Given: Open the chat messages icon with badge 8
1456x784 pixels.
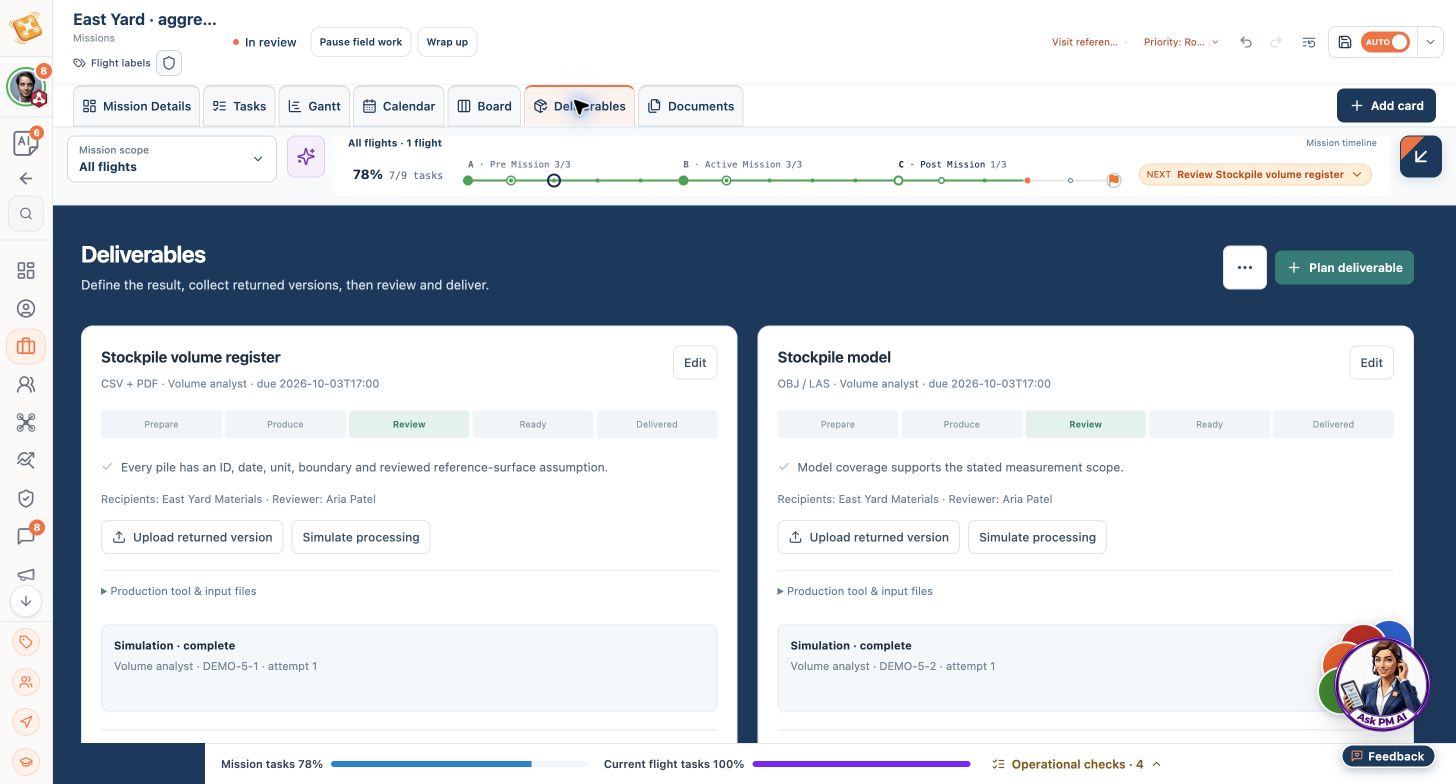Looking at the screenshot, I should (x=26, y=536).
